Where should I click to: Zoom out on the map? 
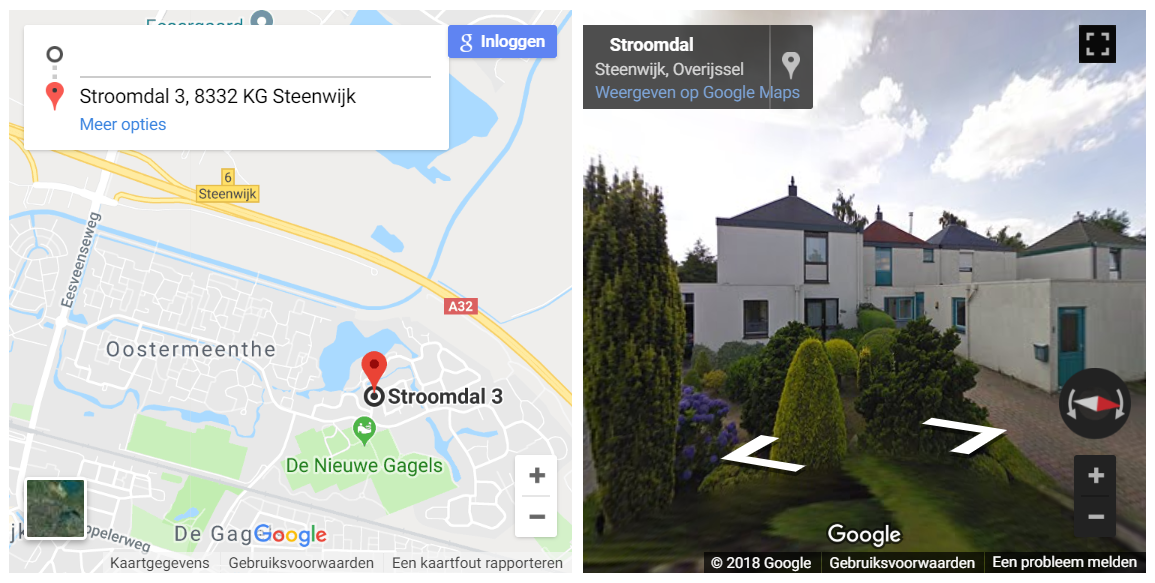pos(537,517)
